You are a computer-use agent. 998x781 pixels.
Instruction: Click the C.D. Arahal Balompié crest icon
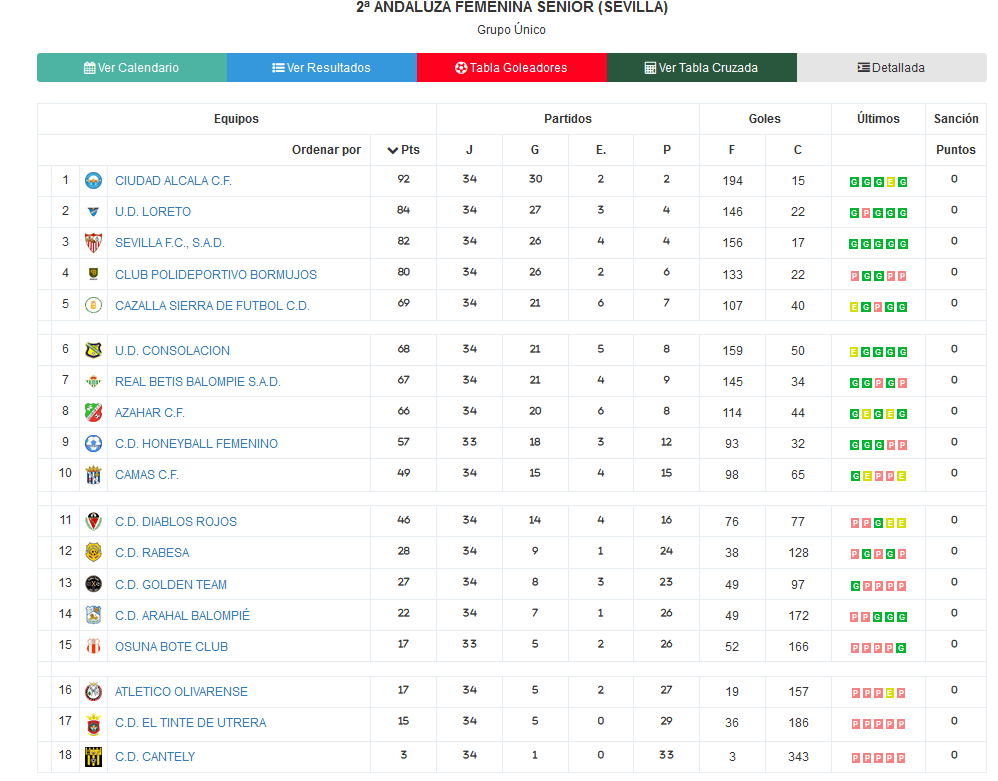click(94, 615)
